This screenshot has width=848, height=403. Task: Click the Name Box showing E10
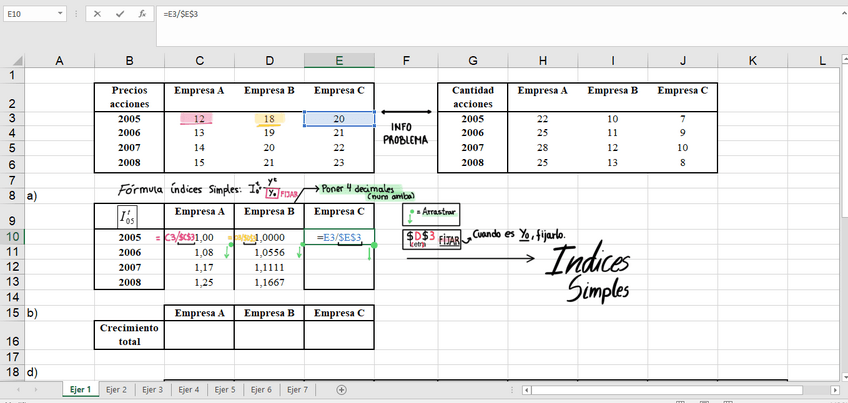point(28,15)
